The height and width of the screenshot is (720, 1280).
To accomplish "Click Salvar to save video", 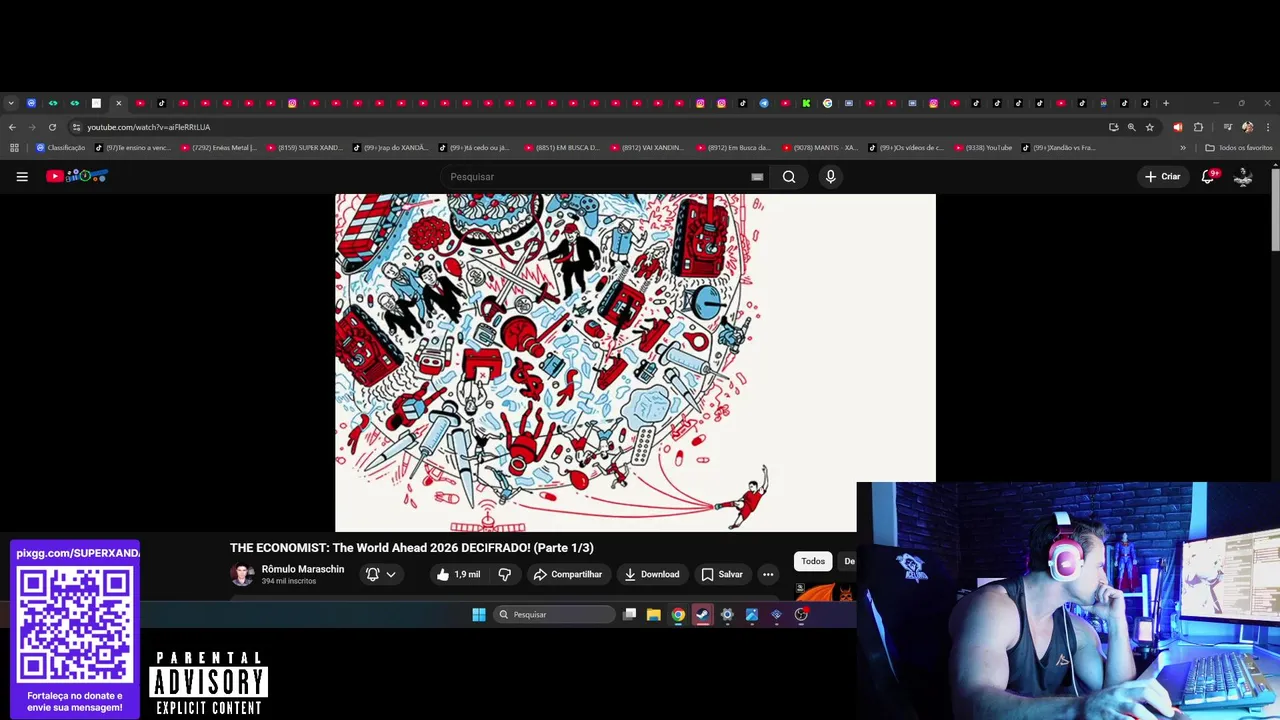I will point(722,574).
